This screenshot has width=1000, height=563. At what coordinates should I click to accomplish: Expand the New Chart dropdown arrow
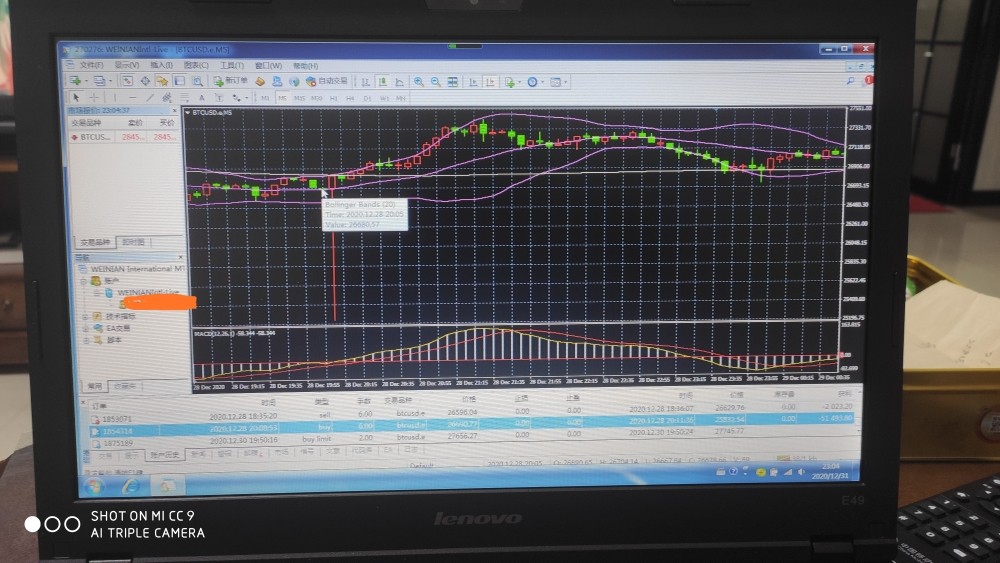(86, 82)
